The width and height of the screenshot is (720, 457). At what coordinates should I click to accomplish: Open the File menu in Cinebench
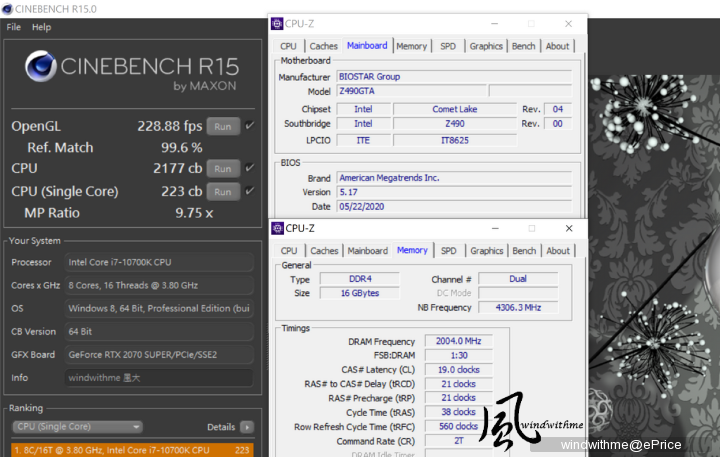(x=13, y=27)
